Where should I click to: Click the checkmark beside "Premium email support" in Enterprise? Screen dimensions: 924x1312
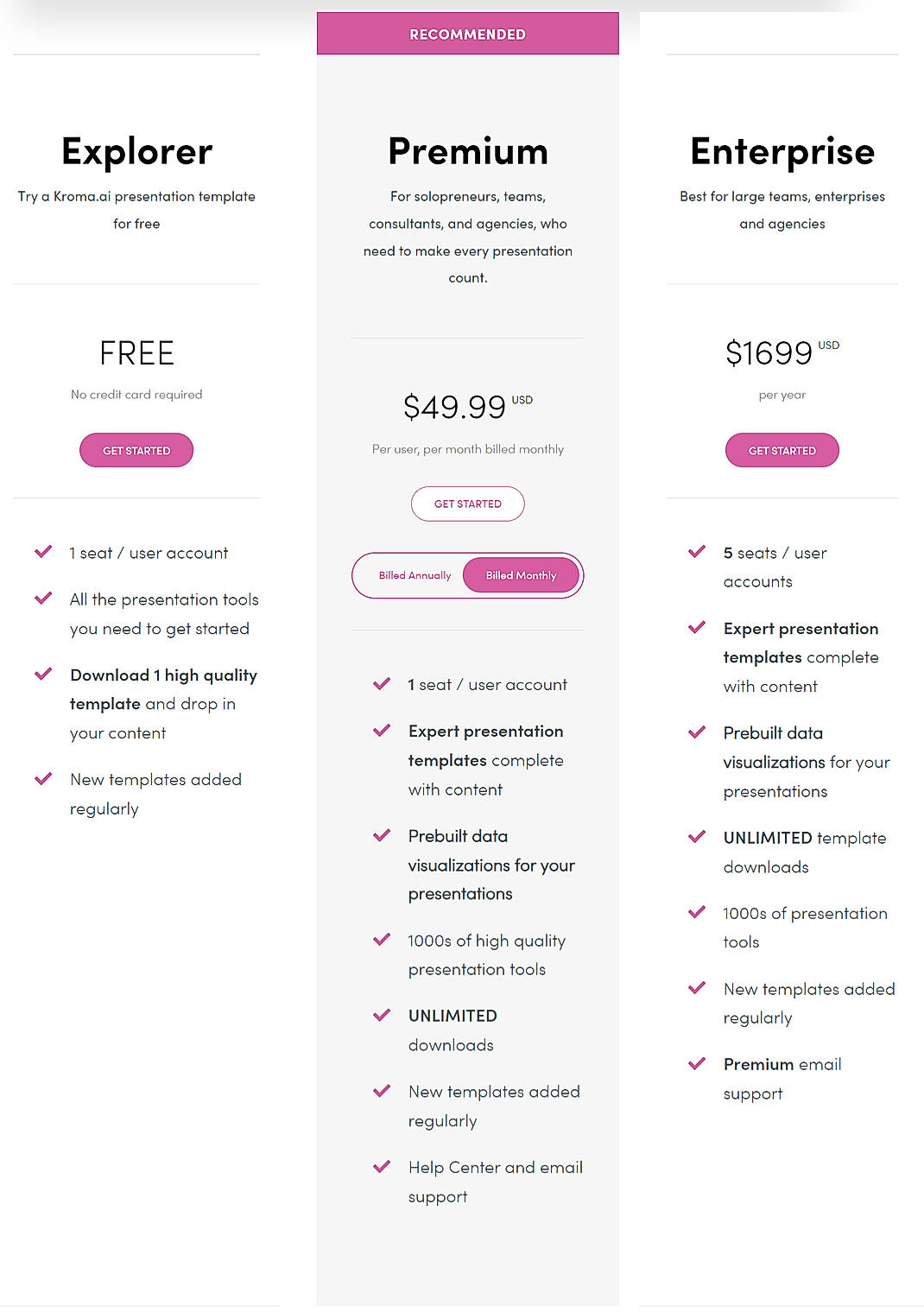click(696, 1062)
